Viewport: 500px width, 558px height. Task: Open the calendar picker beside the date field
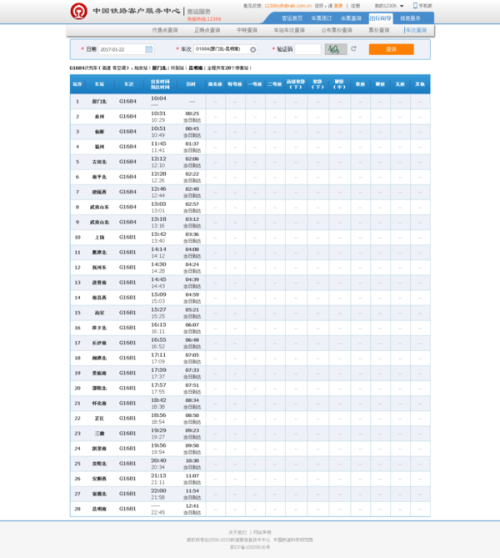click(149, 49)
